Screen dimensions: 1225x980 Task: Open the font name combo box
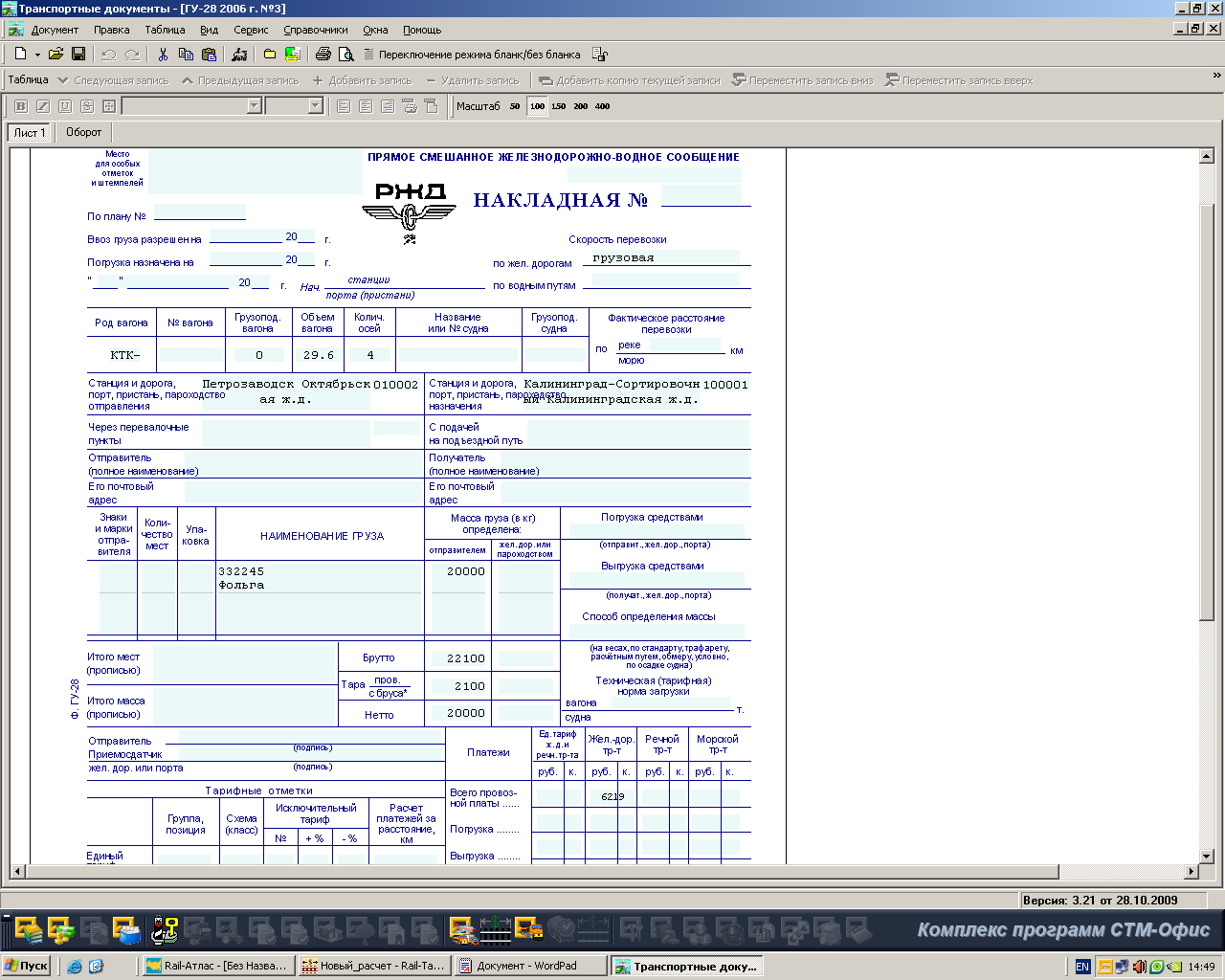pyautogui.click(x=255, y=106)
